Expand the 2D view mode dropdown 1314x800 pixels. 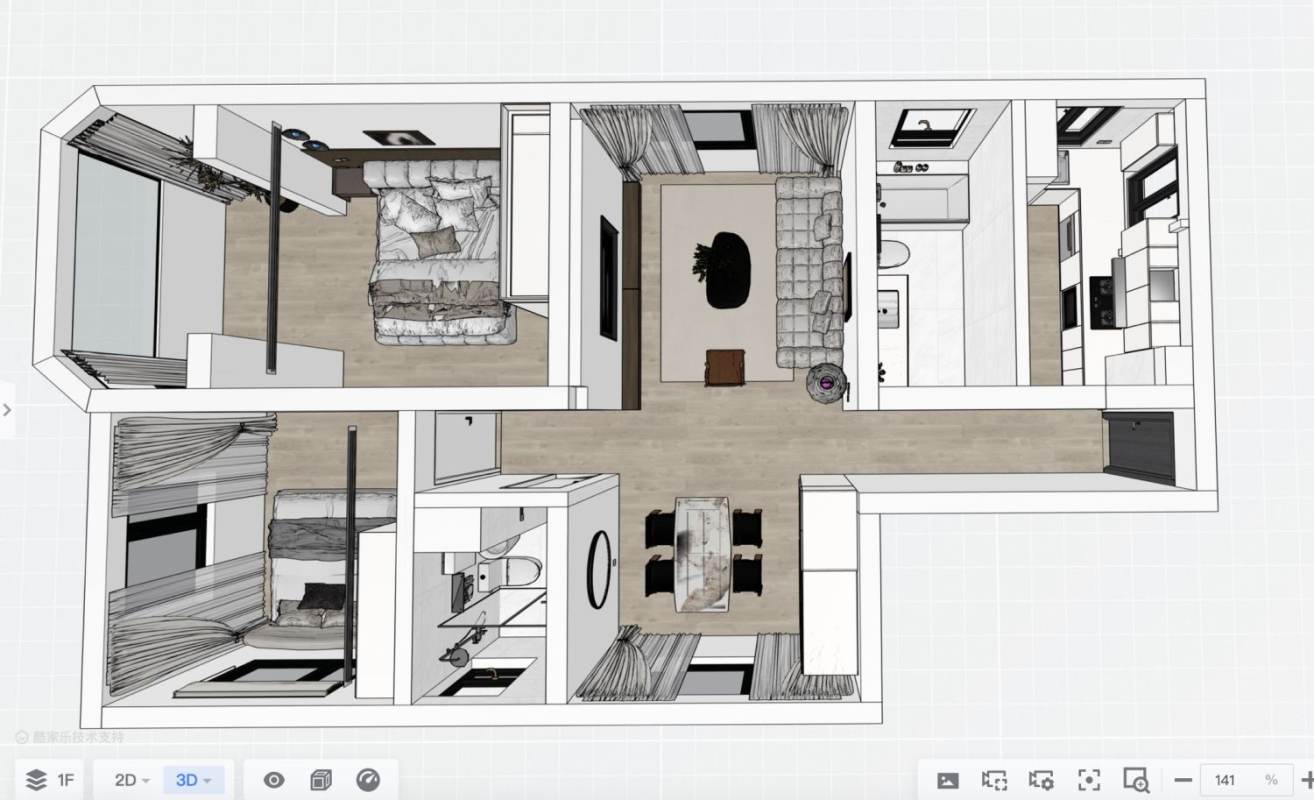[131, 780]
